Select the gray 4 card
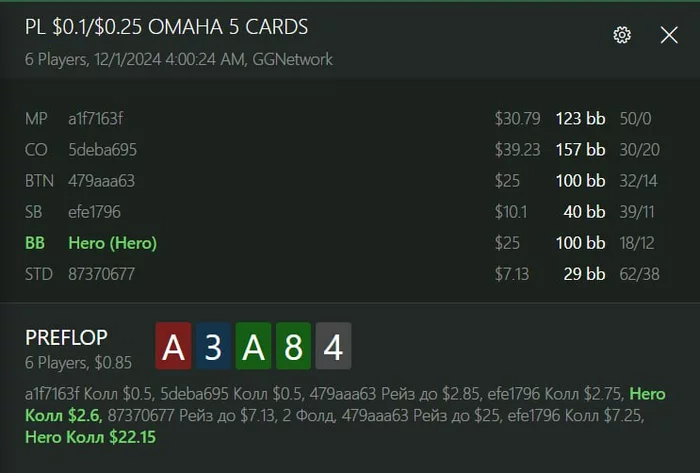 (x=333, y=346)
